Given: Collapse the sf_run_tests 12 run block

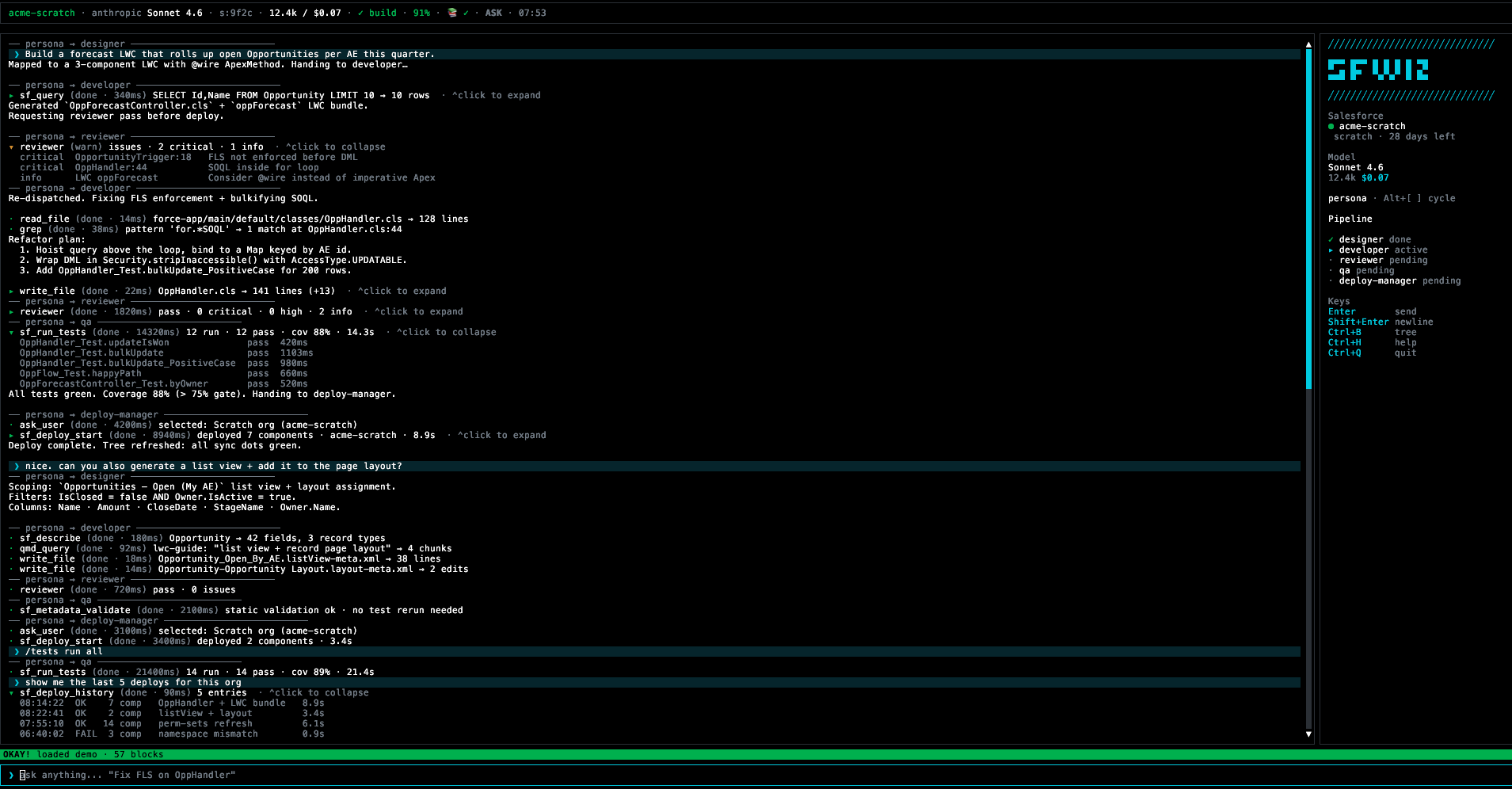Looking at the screenshot, I should [11, 332].
